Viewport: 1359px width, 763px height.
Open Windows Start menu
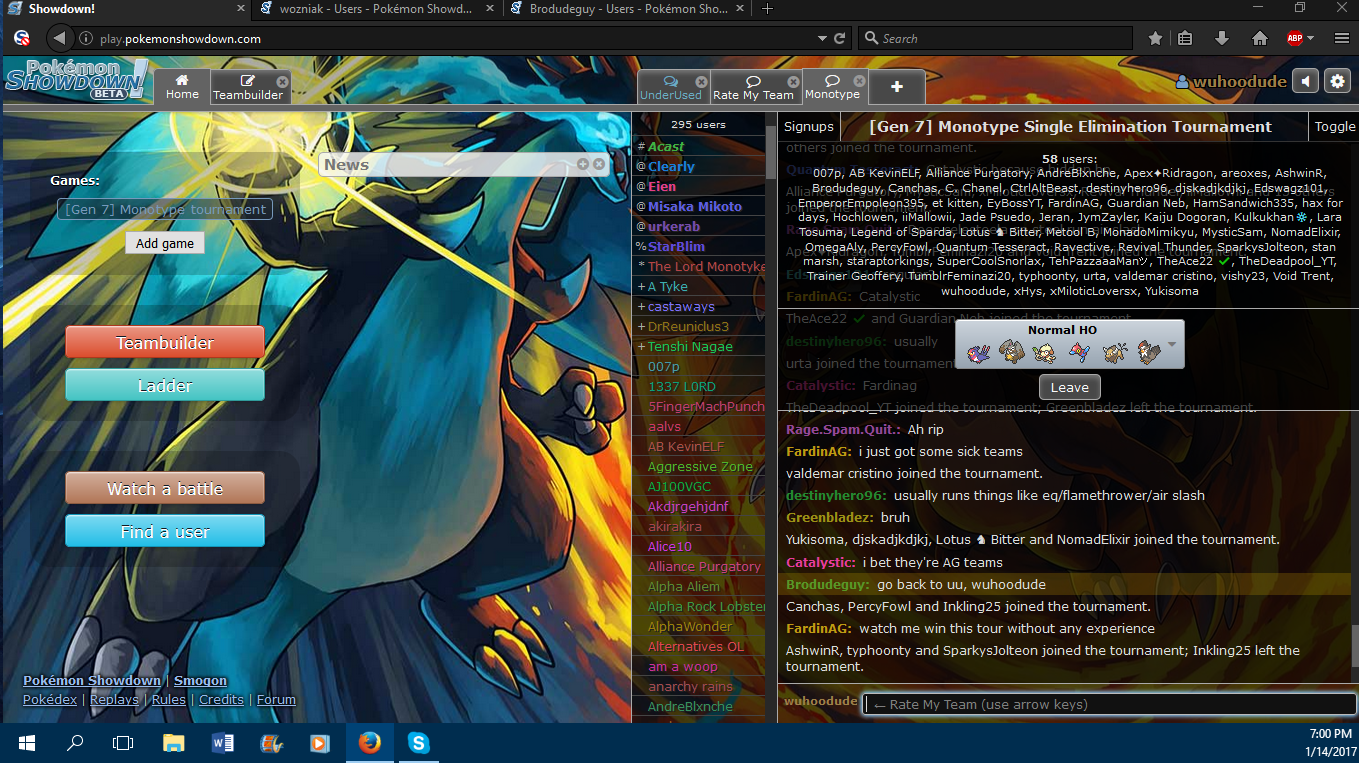click(x=26, y=743)
